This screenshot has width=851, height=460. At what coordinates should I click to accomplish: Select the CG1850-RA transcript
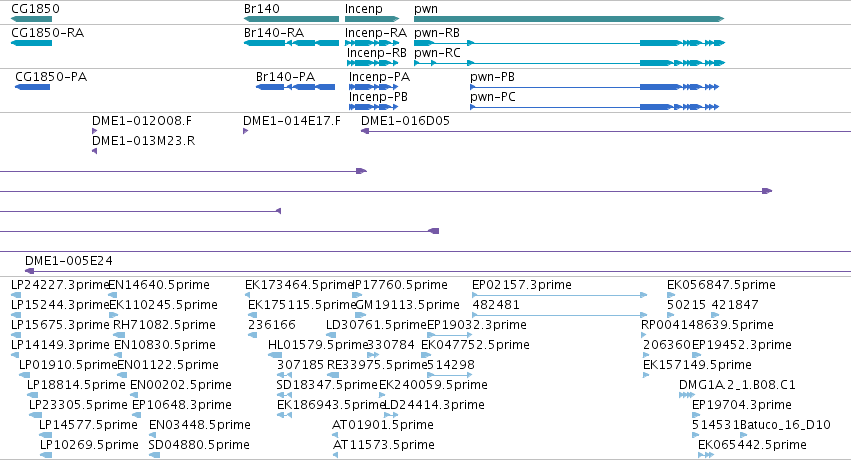coord(31,43)
